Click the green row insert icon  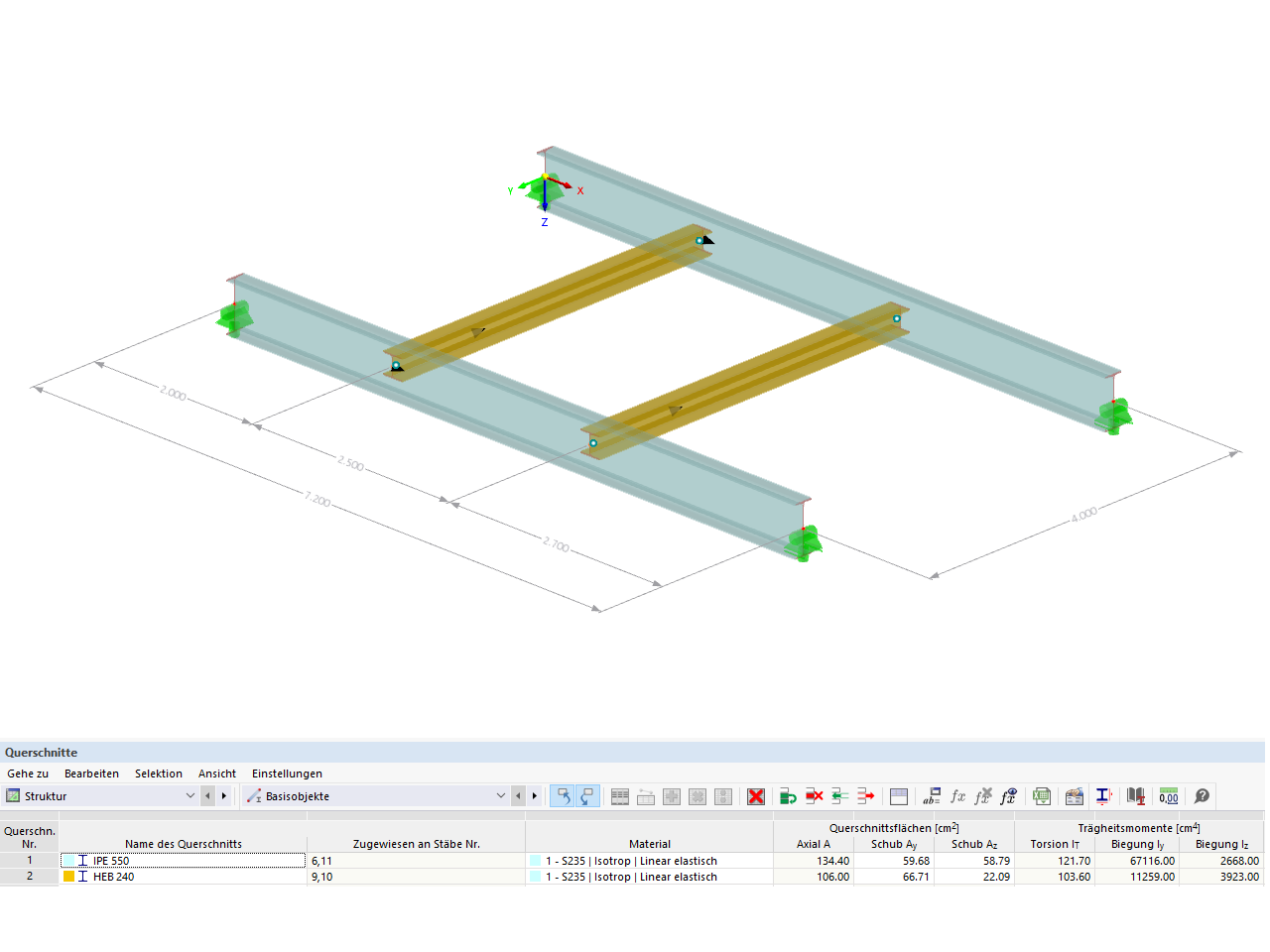pos(789,796)
